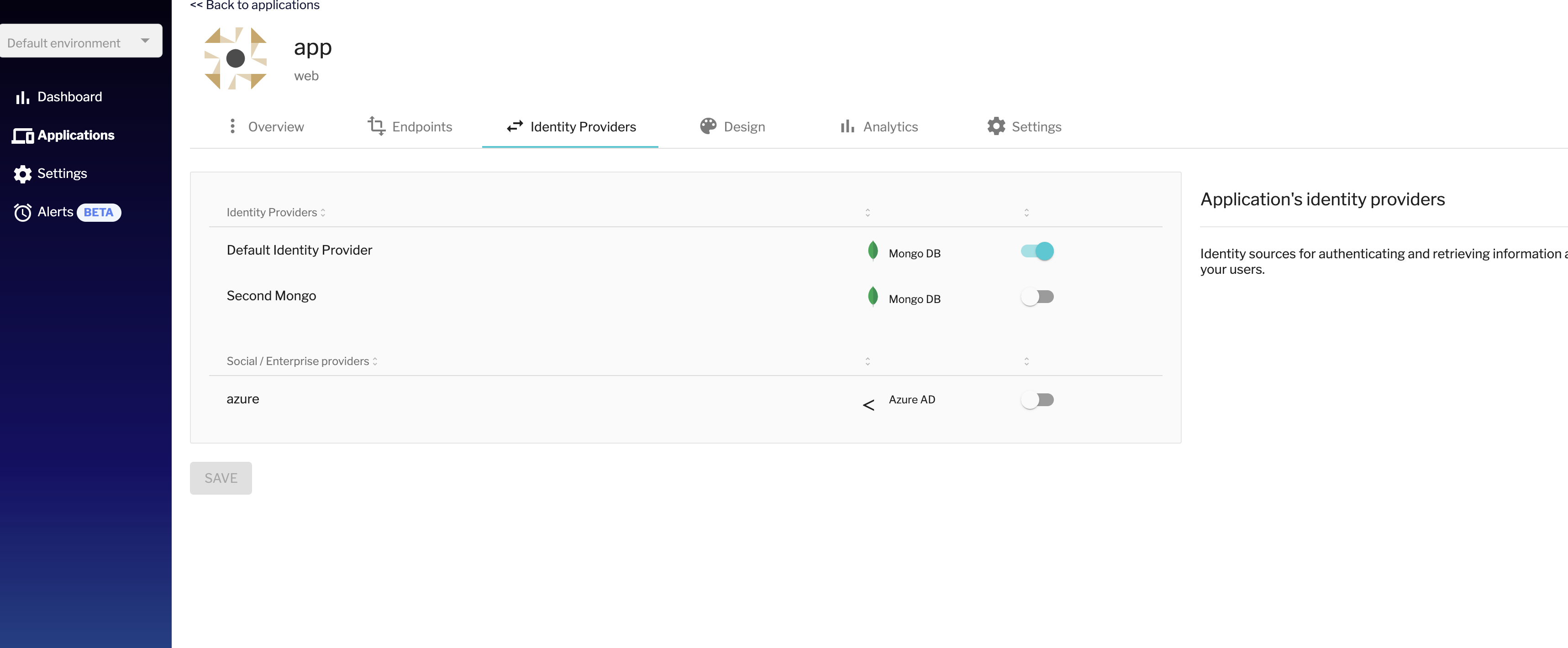Image resolution: width=1568 pixels, height=648 pixels.
Task: Click the BETA badge next to Alerts
Action: coord(98,212)
